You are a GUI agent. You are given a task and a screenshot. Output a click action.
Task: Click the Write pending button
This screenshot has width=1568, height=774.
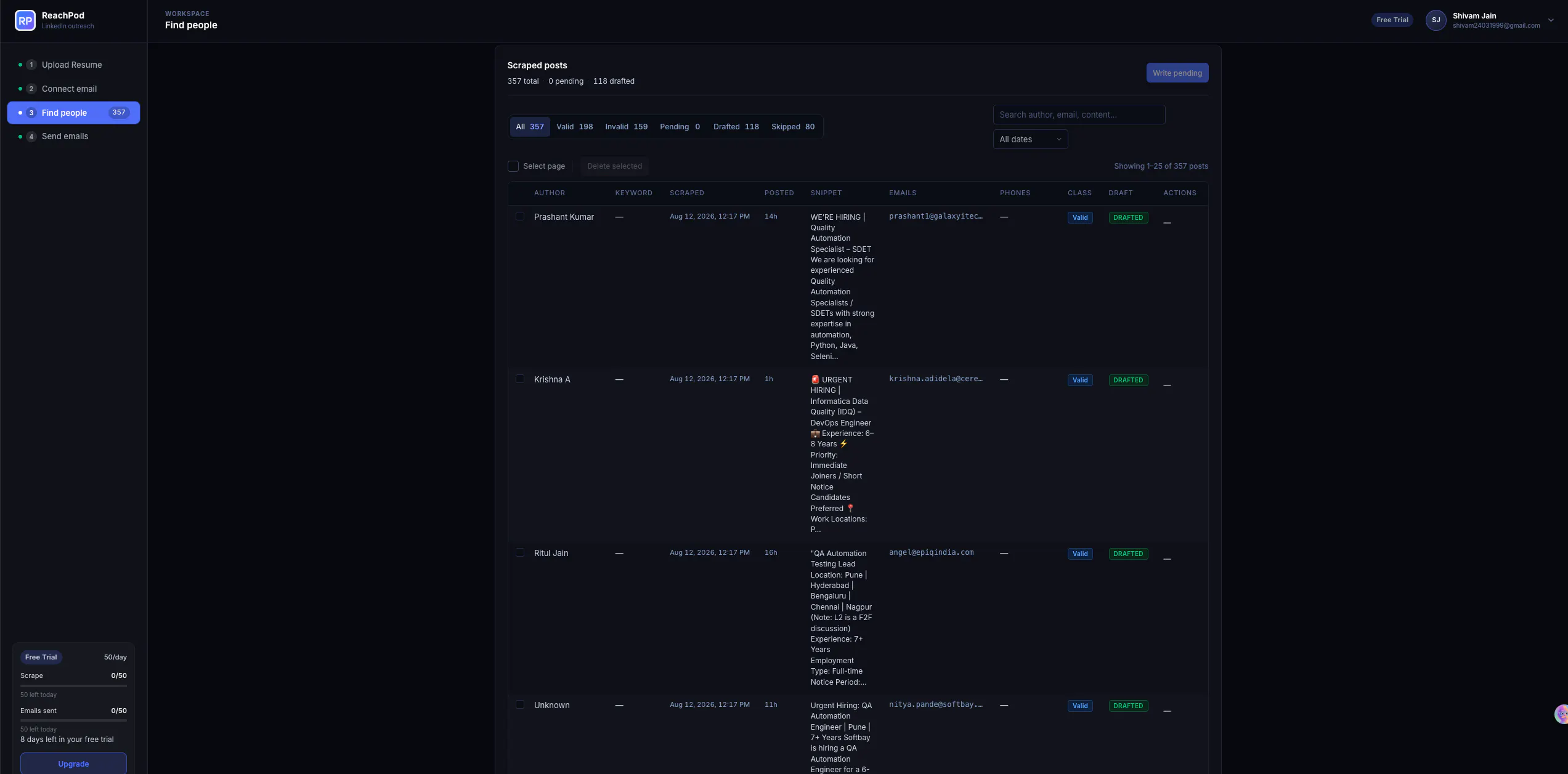(x=1177, y=73)
